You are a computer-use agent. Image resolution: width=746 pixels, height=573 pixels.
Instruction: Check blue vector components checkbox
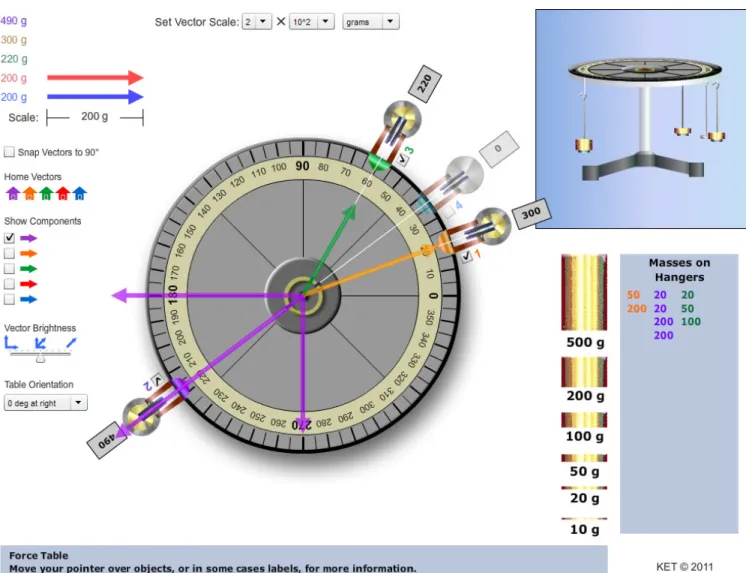pos(9,299)
